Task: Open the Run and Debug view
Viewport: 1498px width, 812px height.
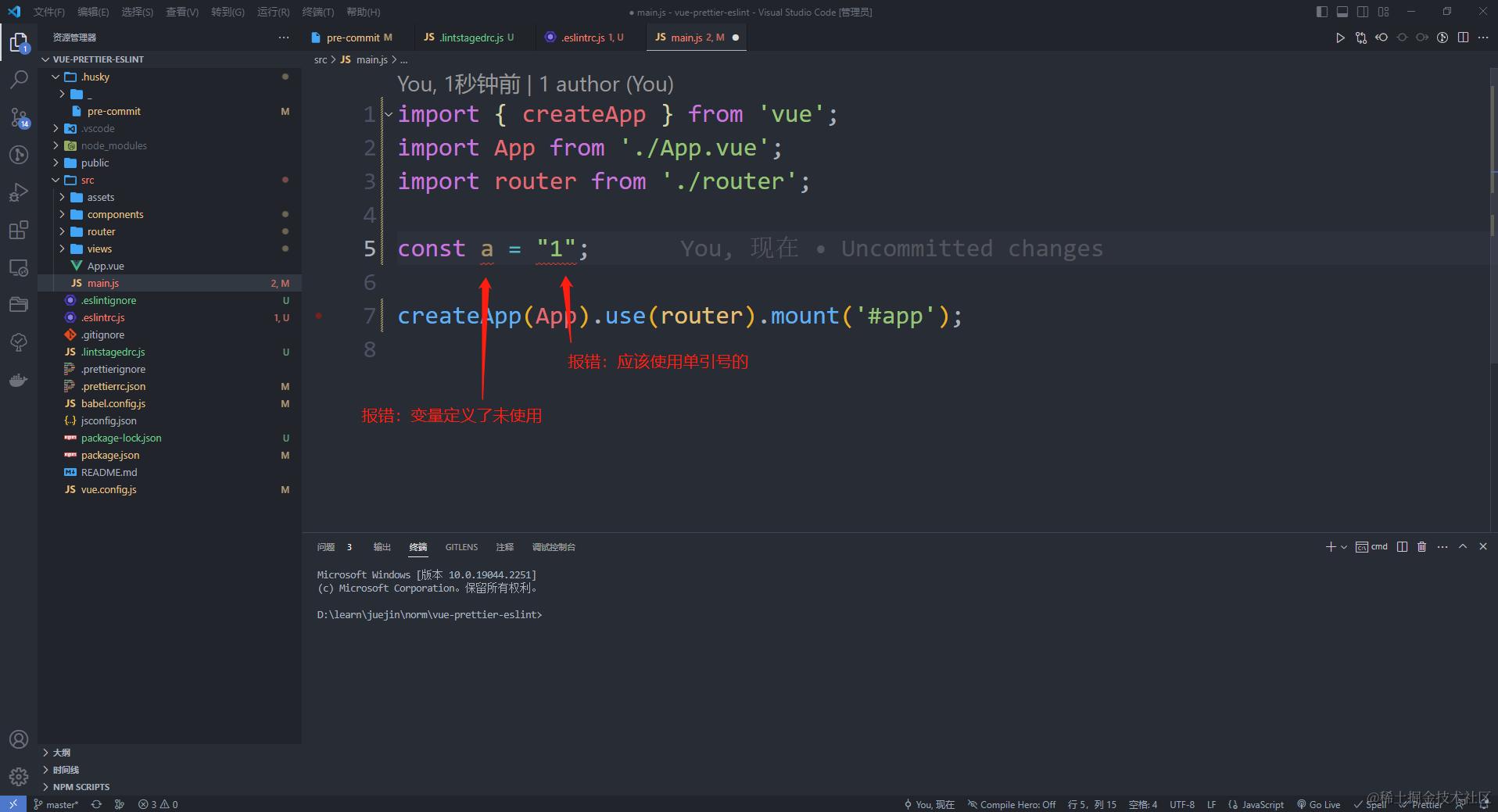Action: pyautogui.click(x=19, y=192)
